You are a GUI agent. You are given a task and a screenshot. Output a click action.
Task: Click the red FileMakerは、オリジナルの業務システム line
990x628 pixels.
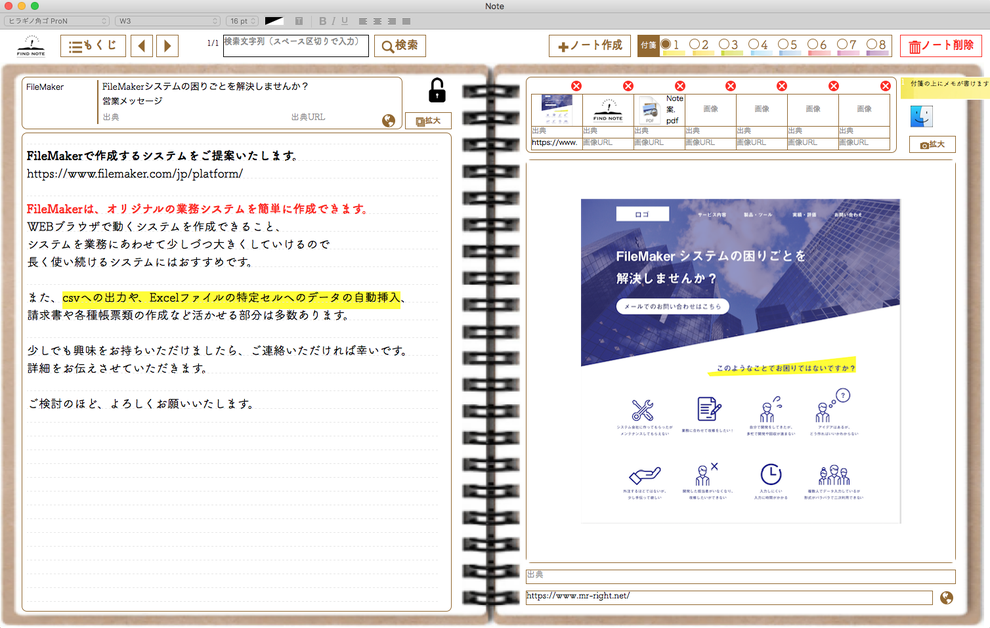(x=198, y=209)
